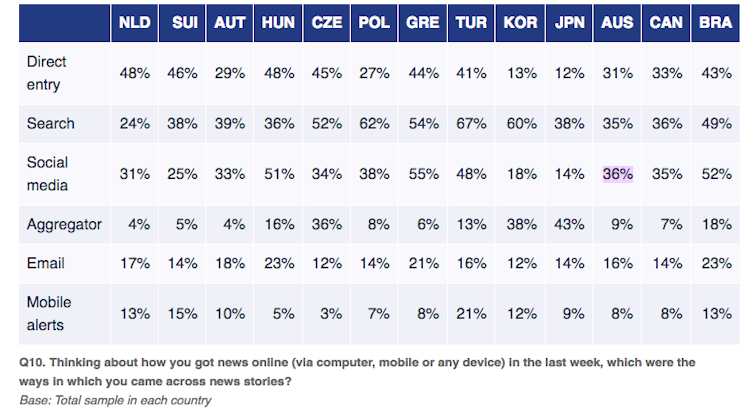This screenshot has width=754, height=413.
Task: Click the Aggregator row label
Action: (x=64, y=224)
